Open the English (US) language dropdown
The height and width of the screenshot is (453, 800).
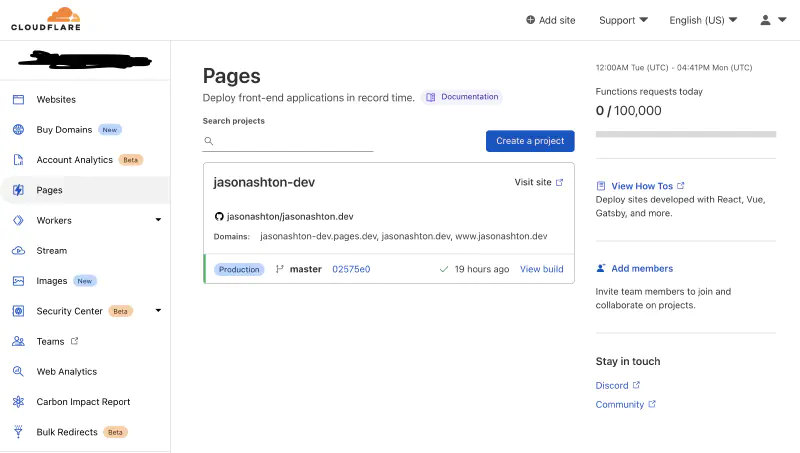tap(703, 20)
